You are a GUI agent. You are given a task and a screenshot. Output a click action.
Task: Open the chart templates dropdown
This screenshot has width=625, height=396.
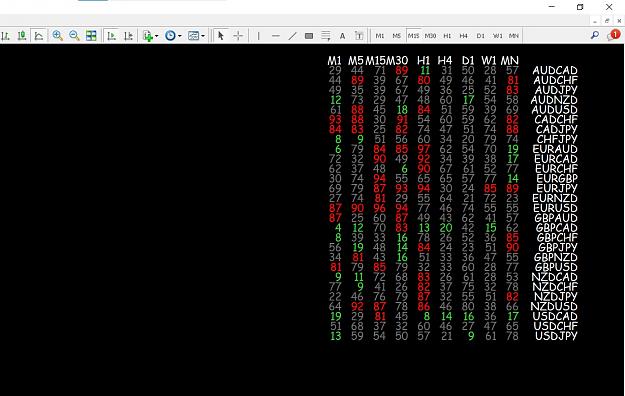[196, 36]
